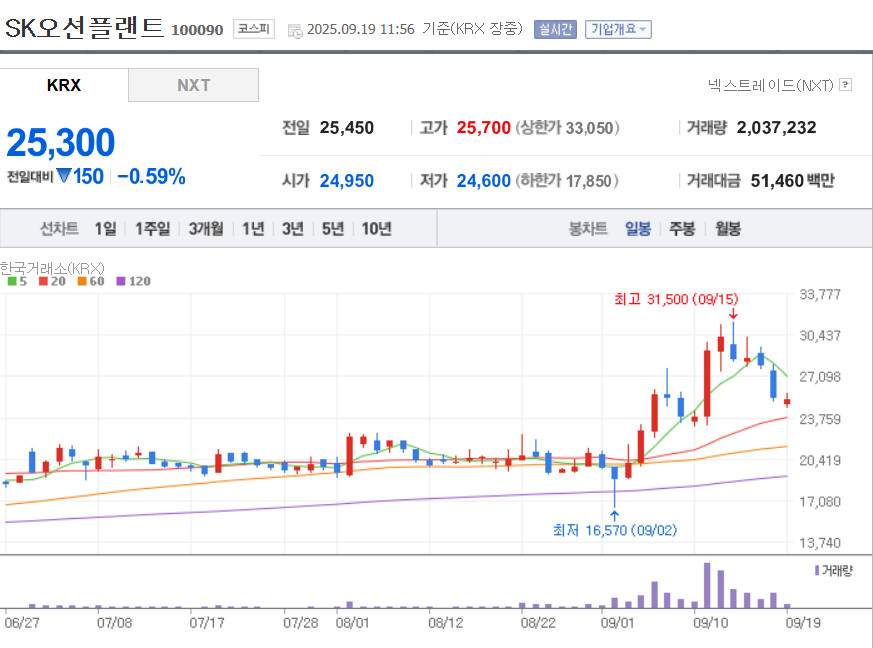The height and width of the screenshot is (648, 873).
Task: Select the 1일 line chart period
Action: coord(105,228)
